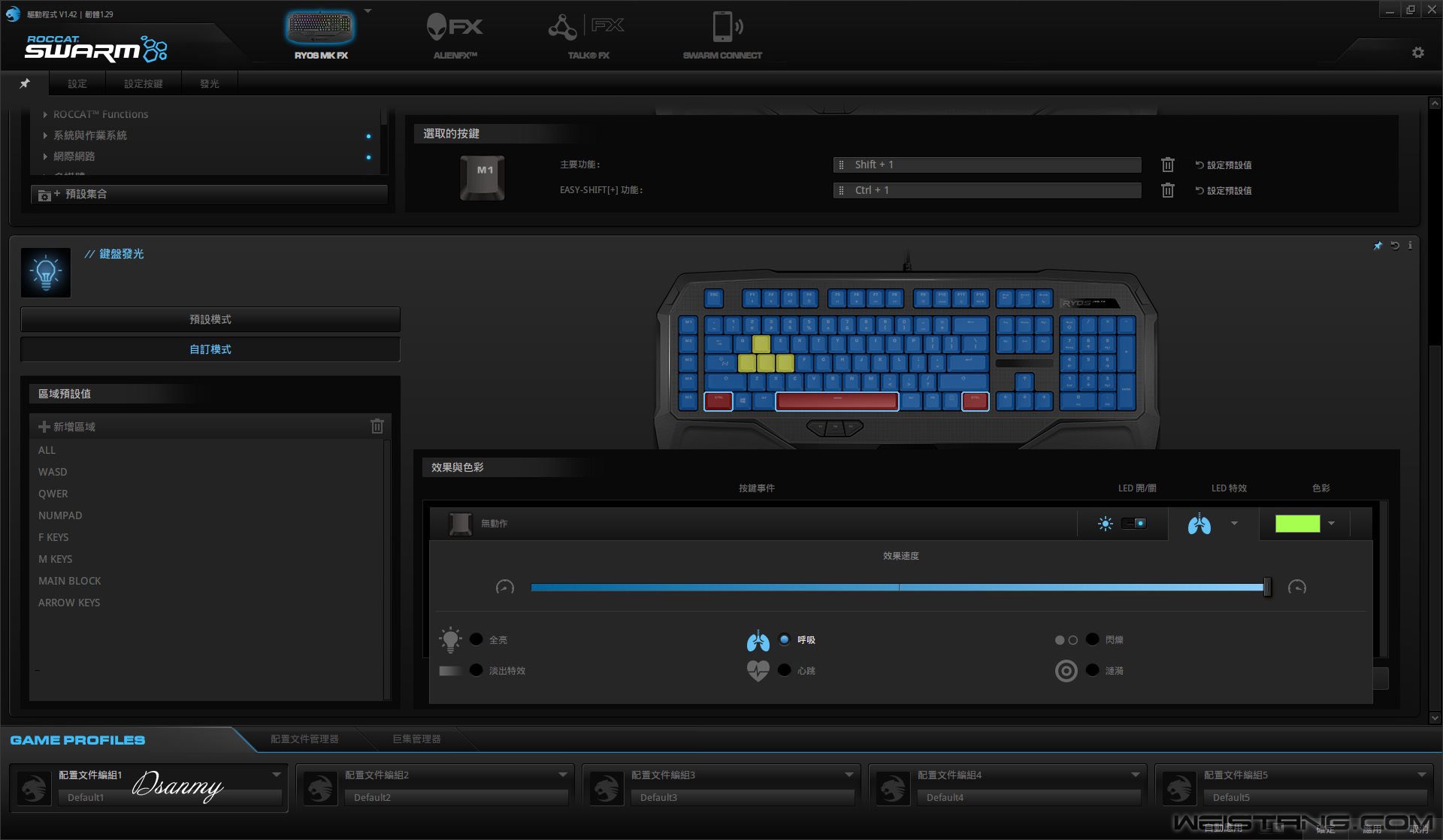The width and height of the screenshot is (1443, 840).
Task: Click the pin icon in the tab bar
Action: pos(25,83)
